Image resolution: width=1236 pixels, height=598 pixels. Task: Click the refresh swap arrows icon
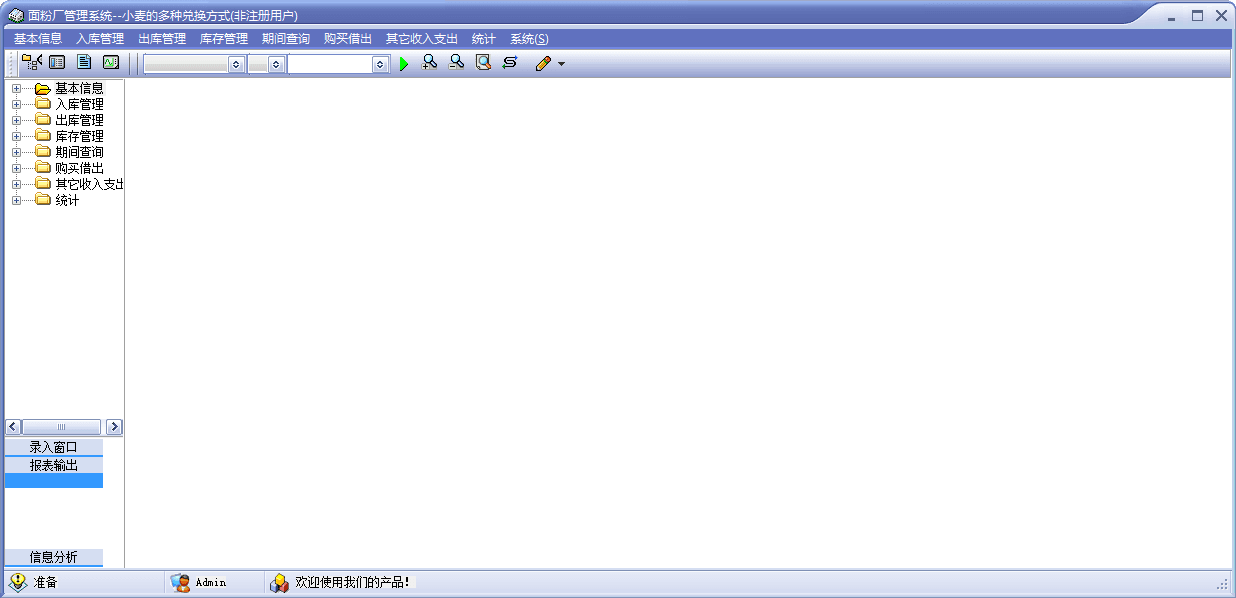(x=510, y=63)
